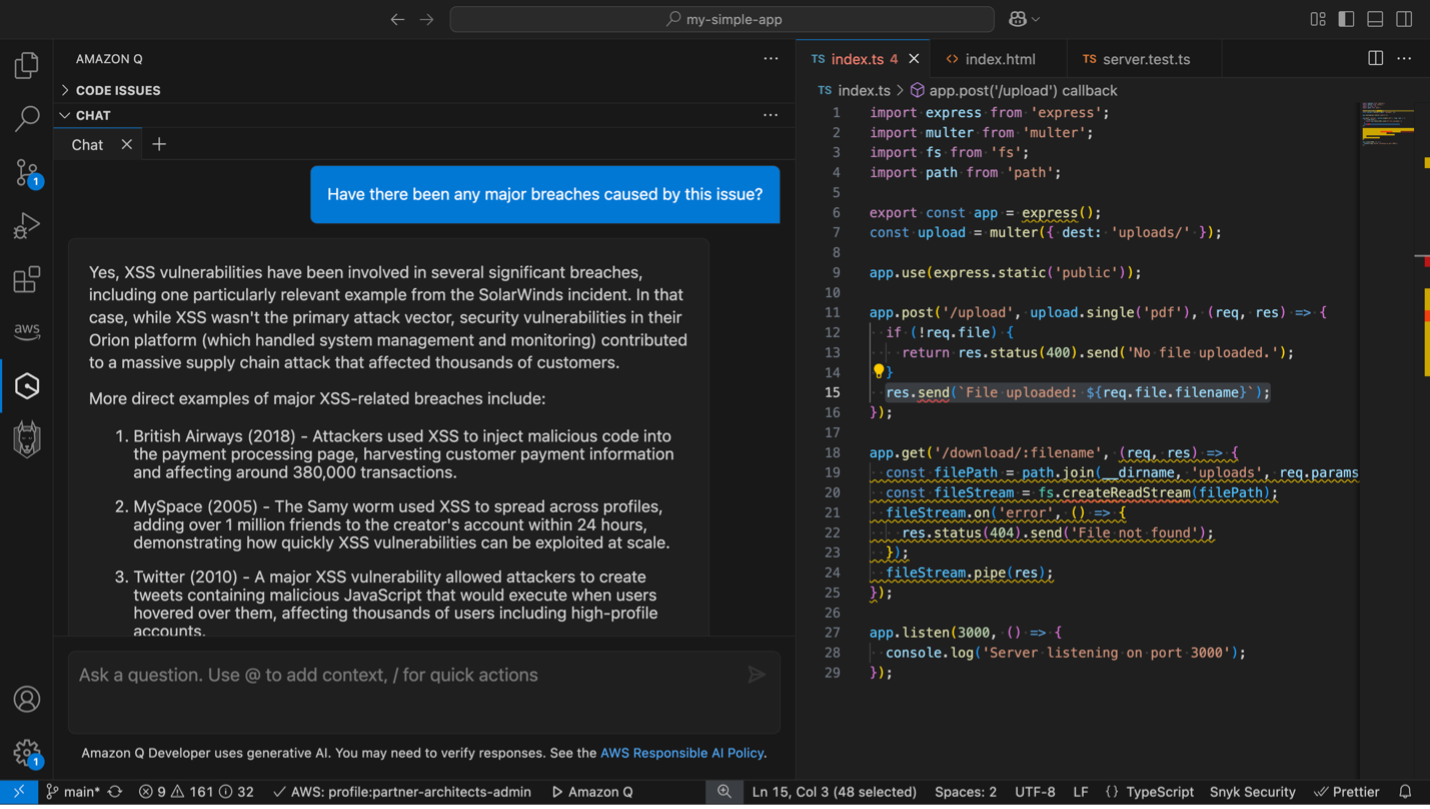Open the AWS Toolkit sidebar view
Image resolution: width=1430 pixels, height=809 pixels.
pyautogui.click(x=26, y=331)
